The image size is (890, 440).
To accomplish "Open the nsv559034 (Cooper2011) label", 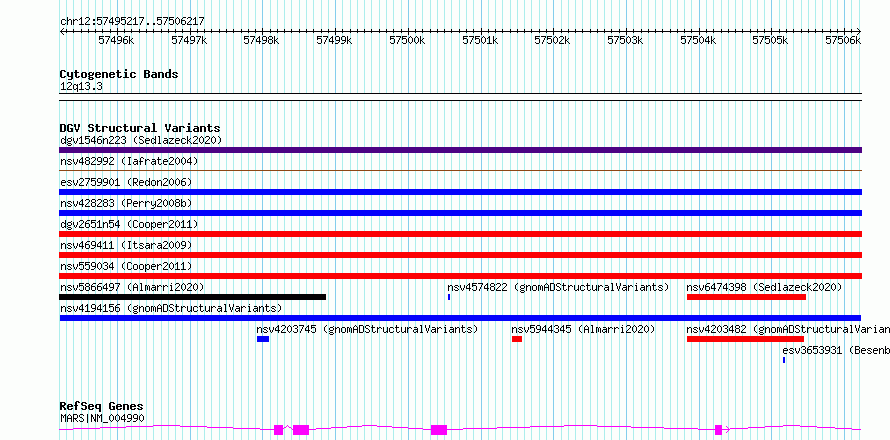I will pos(126,266).
